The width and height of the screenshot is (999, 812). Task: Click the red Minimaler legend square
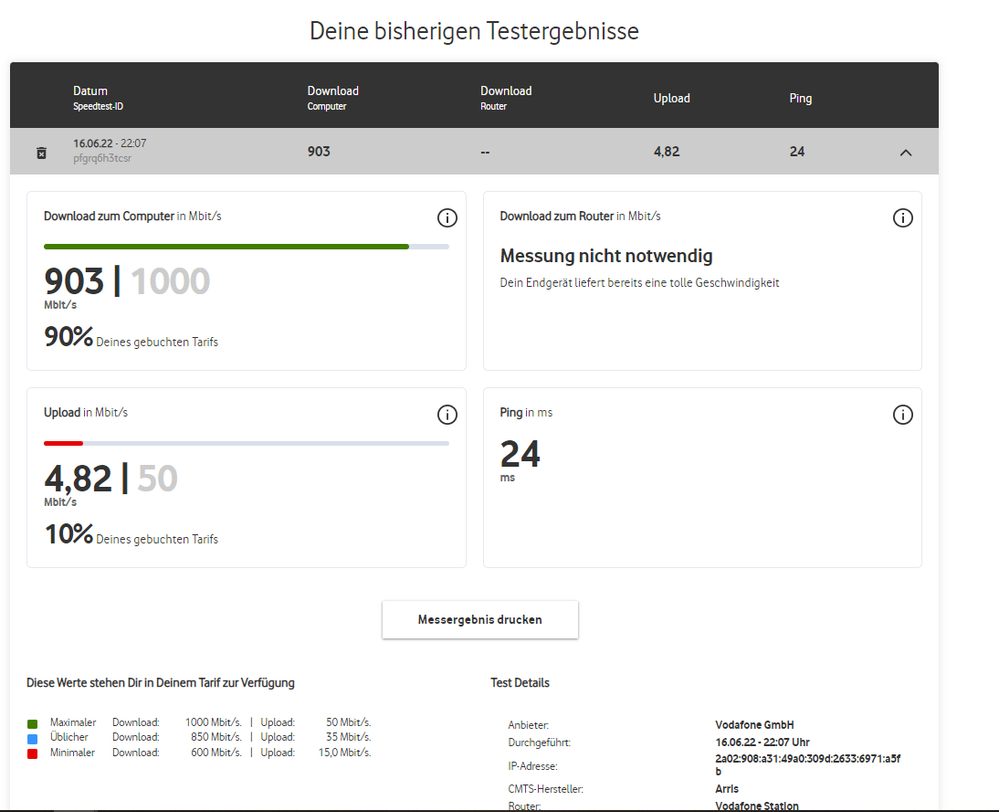click(x=33, y=753)
